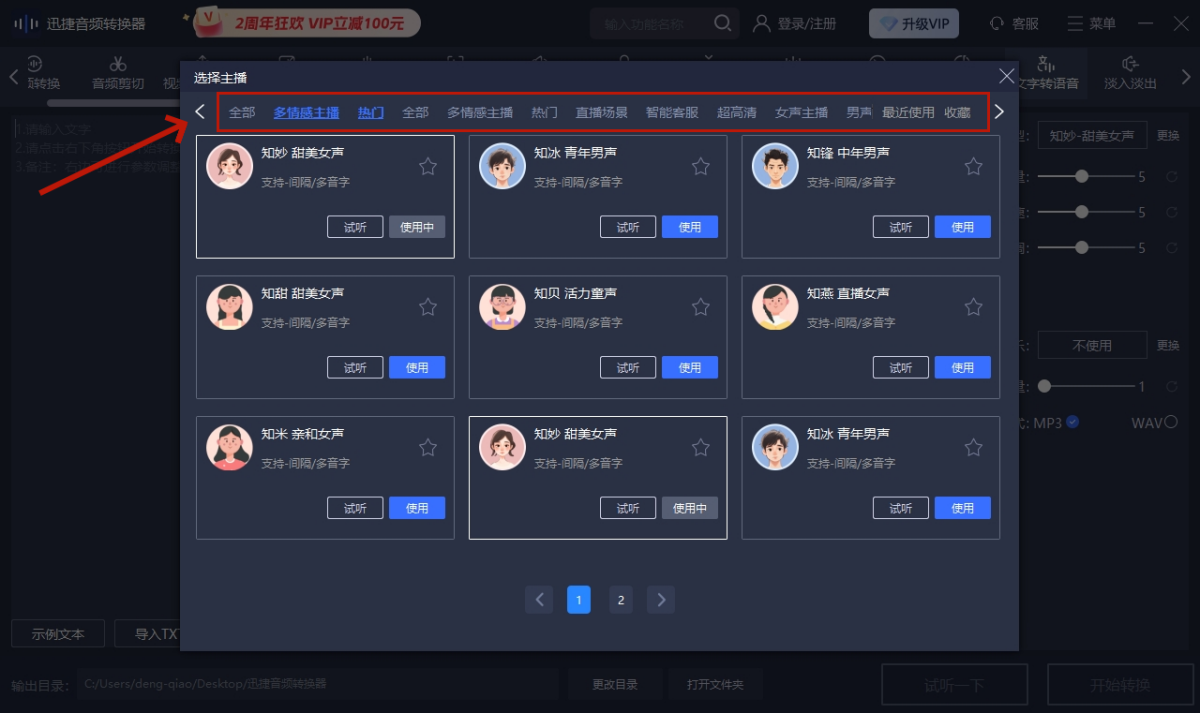1200x713 pixels.
Task: Click the 不使用 background field
Action: (x=1092, y=345)
